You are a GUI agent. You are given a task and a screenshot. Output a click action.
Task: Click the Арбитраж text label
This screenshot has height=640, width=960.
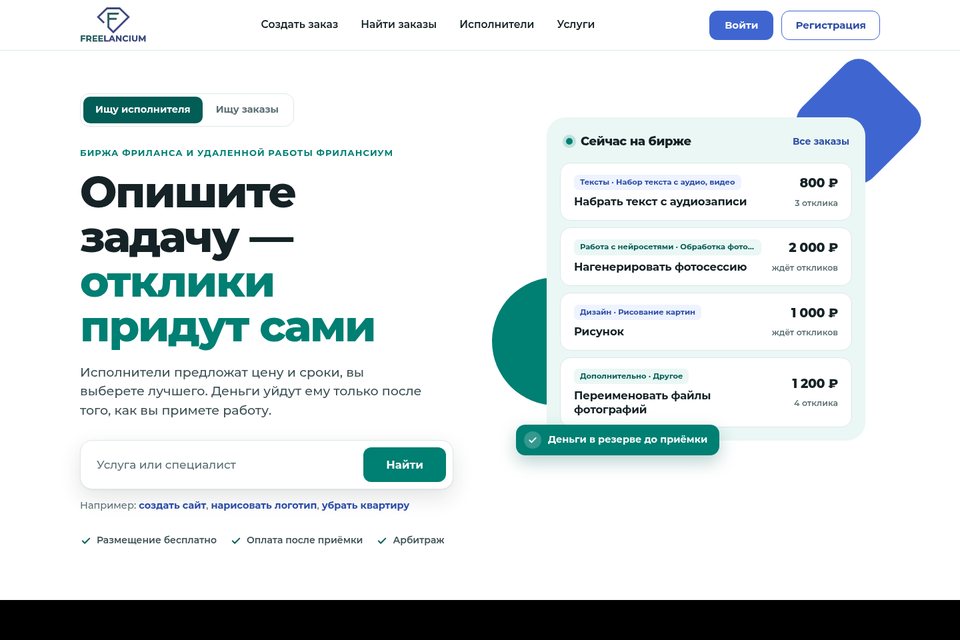pyautogui.click(x=419, y=540)
